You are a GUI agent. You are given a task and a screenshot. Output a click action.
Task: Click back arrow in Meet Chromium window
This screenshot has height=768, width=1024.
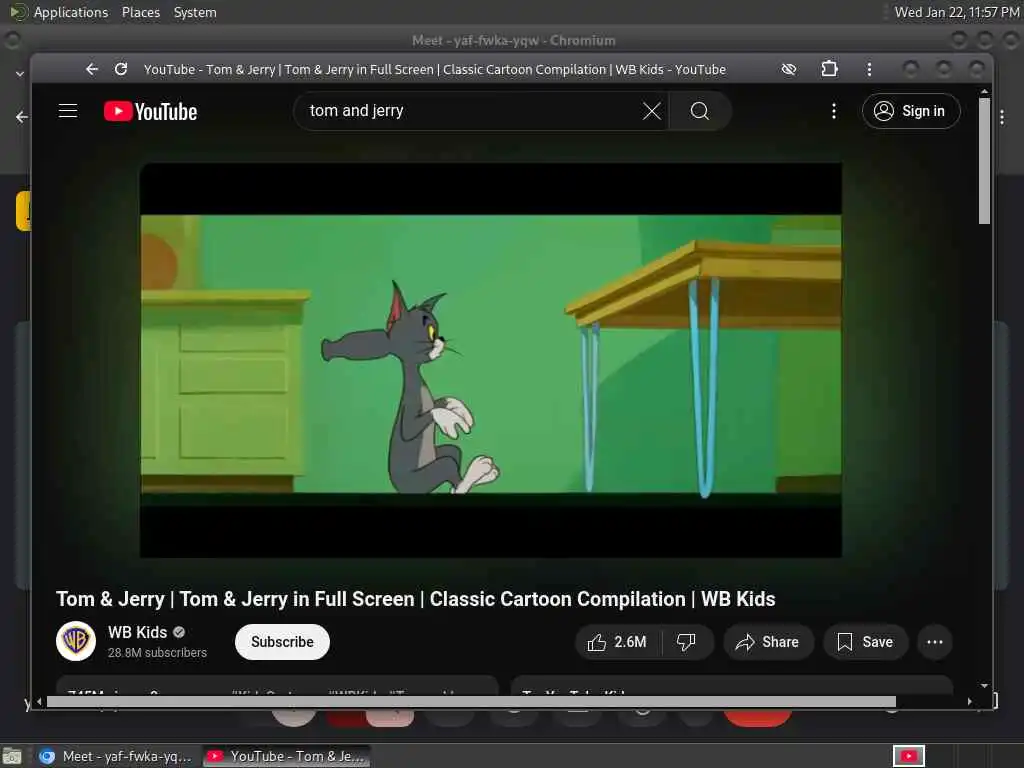[x=22, y=117]
